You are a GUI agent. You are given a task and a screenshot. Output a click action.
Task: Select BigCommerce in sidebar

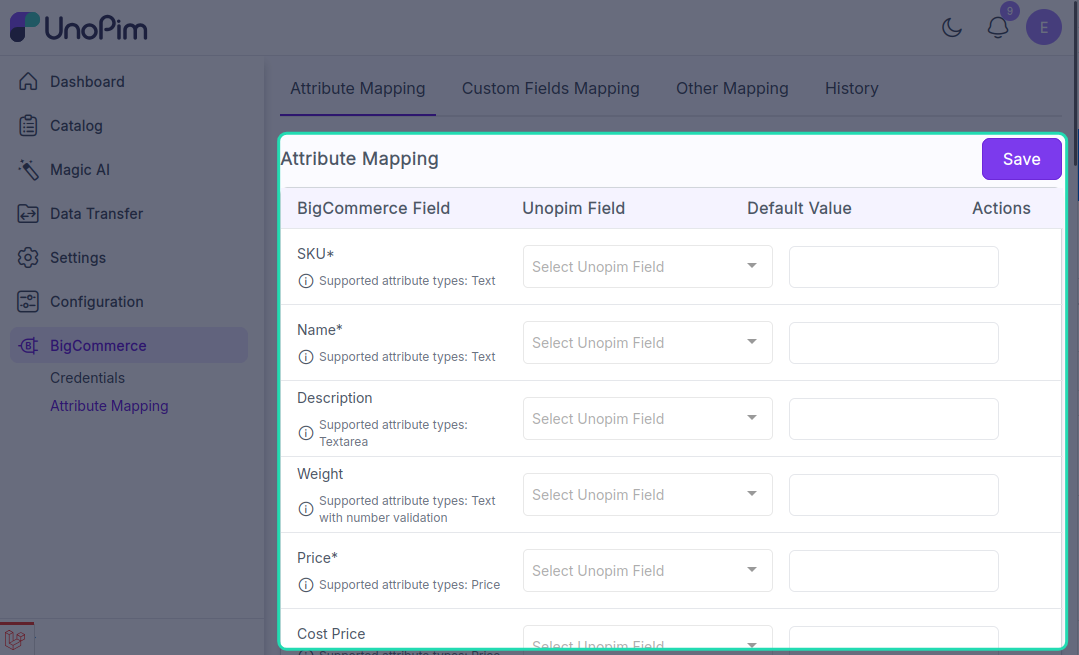point(129,345)
